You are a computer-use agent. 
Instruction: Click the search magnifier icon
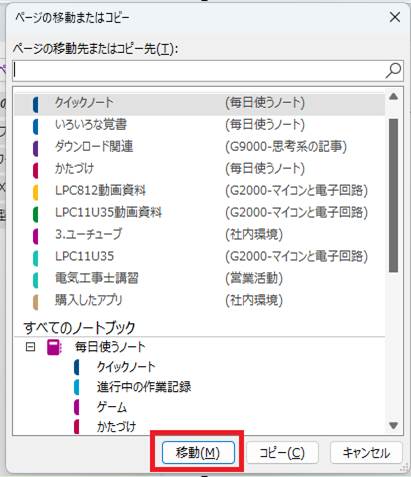tap(393, 70)
